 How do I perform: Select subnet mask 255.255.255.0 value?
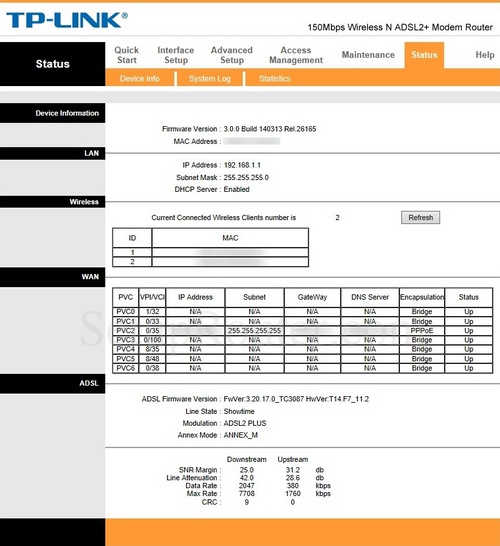tap(246, 177)
